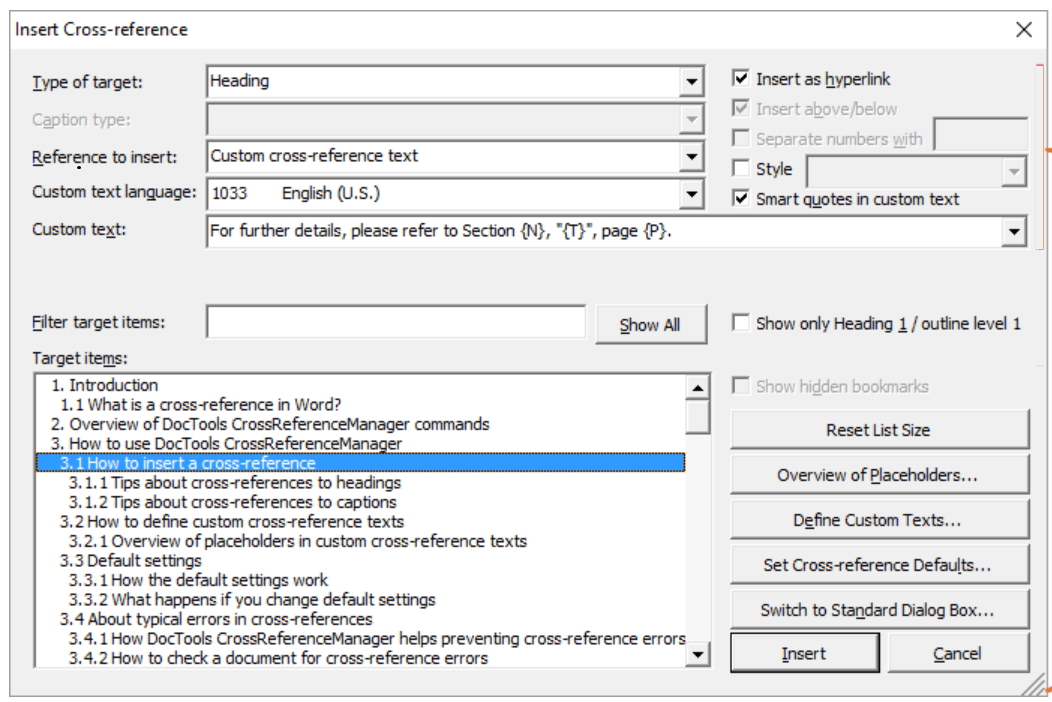1052x702 pixels.
Task: Select '3.4.1 How DocTools CrossReferenceManager helps' item
Action: tap(360, 638)
